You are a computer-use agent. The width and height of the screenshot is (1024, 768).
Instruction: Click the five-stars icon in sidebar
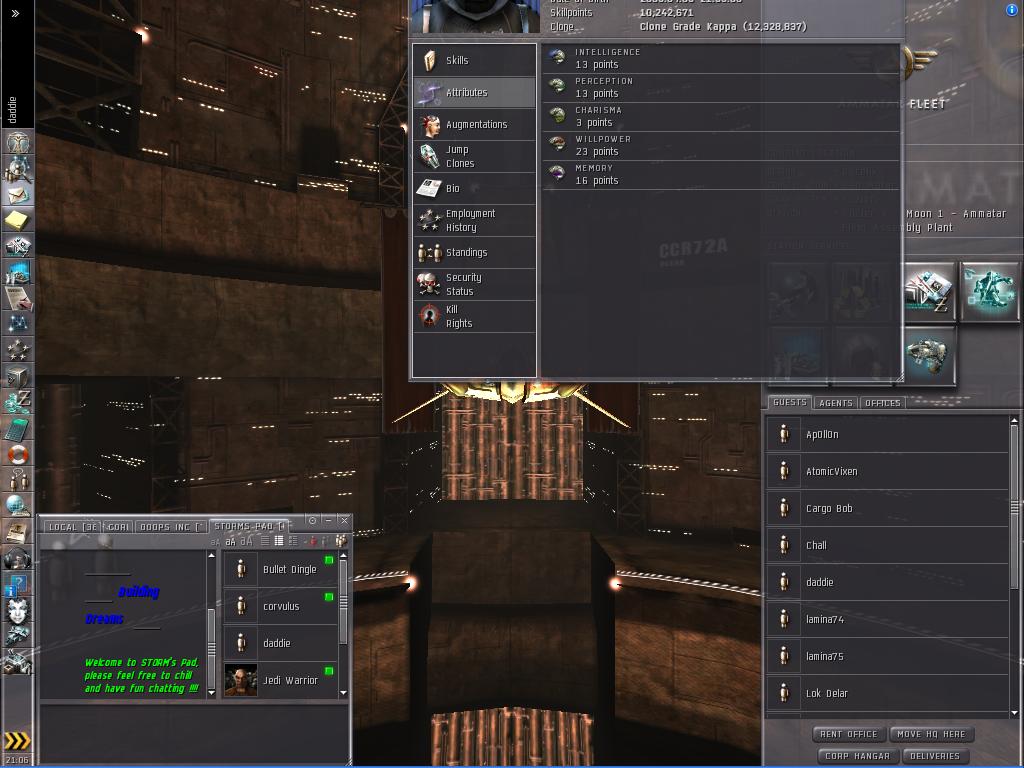(x=18, y=349)
